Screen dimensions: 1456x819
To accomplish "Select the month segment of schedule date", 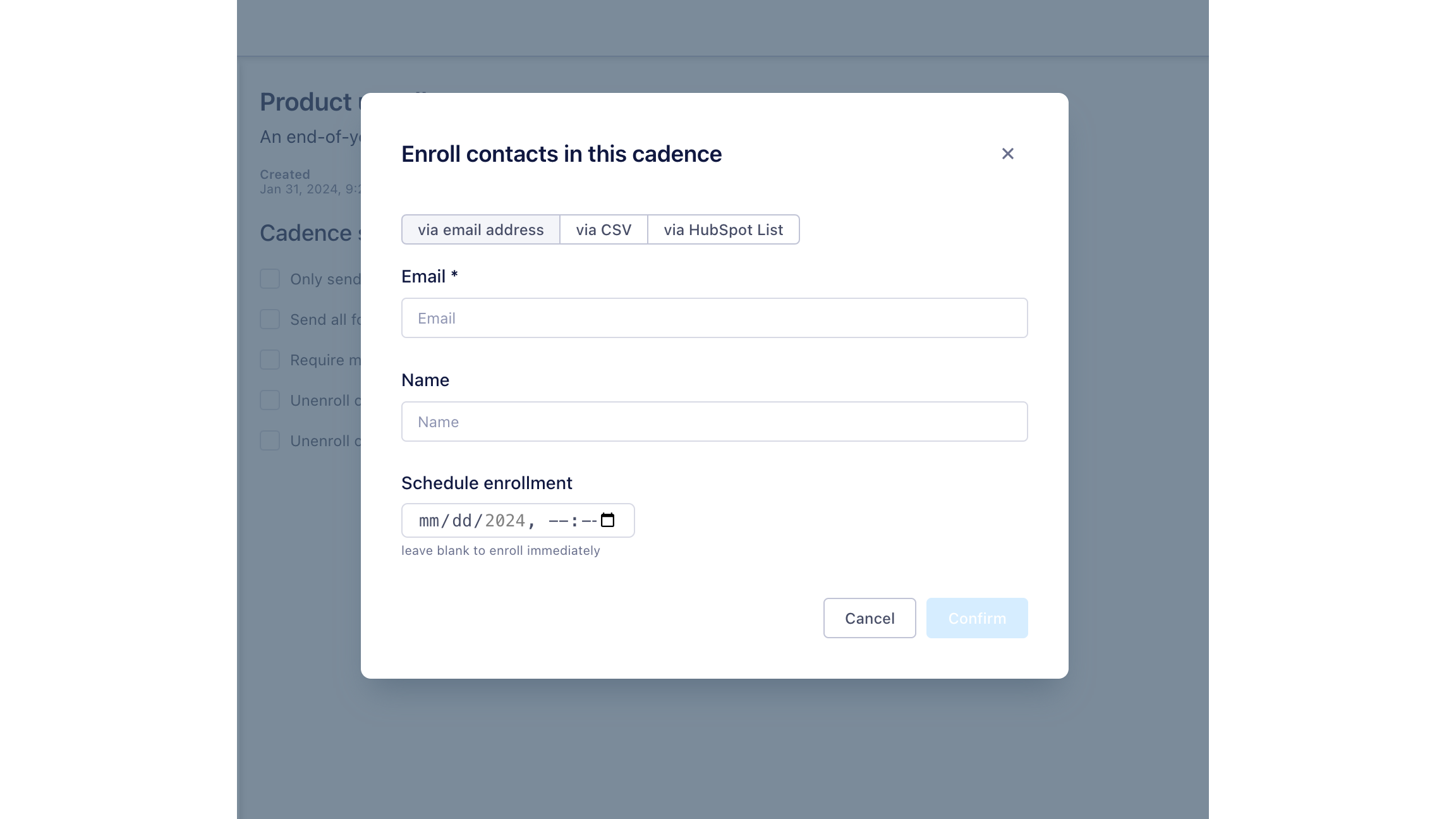I will tap(428, 521).
